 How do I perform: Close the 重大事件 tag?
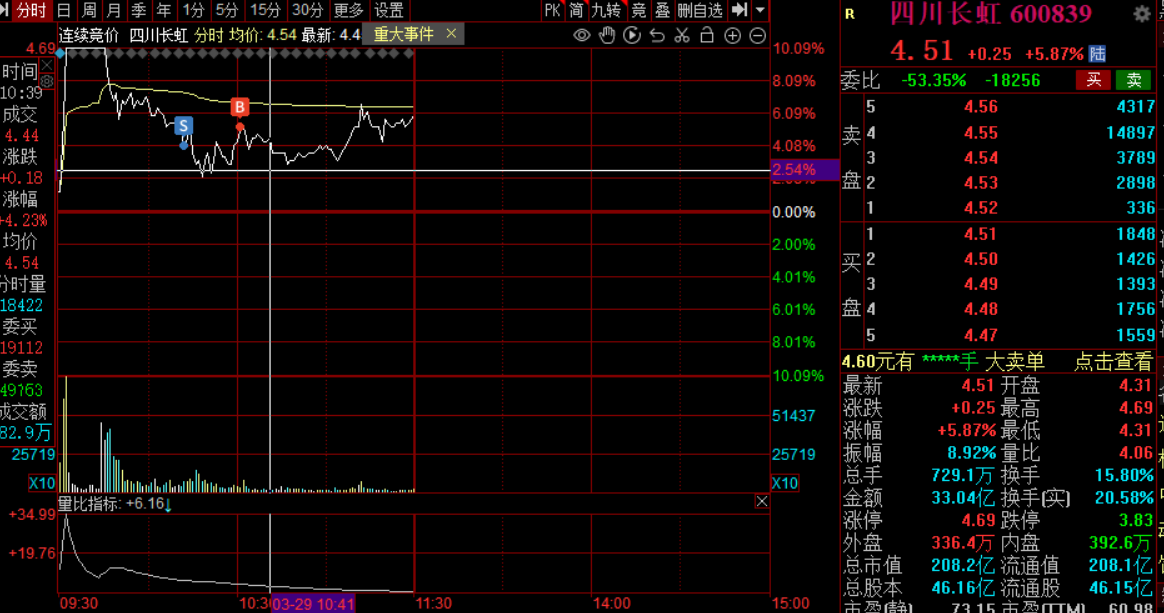(451, 34)
